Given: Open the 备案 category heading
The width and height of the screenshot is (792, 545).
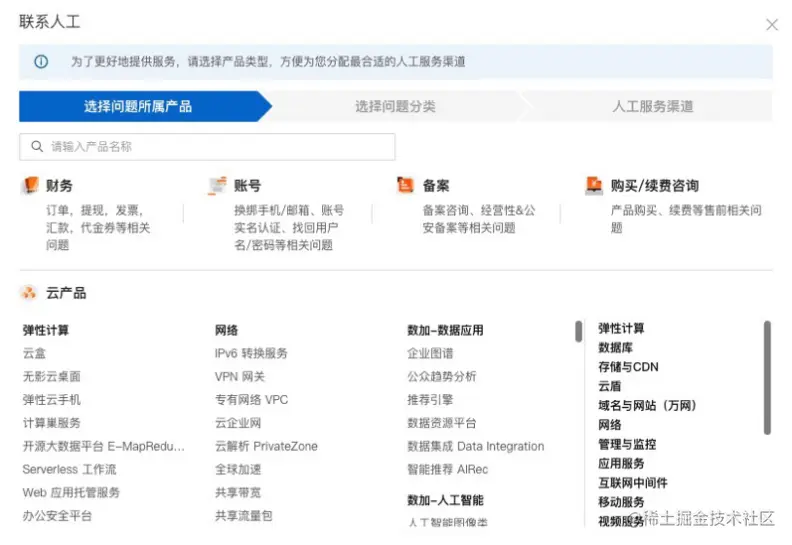Looking at the screenshot, I should tap(436, 185).
